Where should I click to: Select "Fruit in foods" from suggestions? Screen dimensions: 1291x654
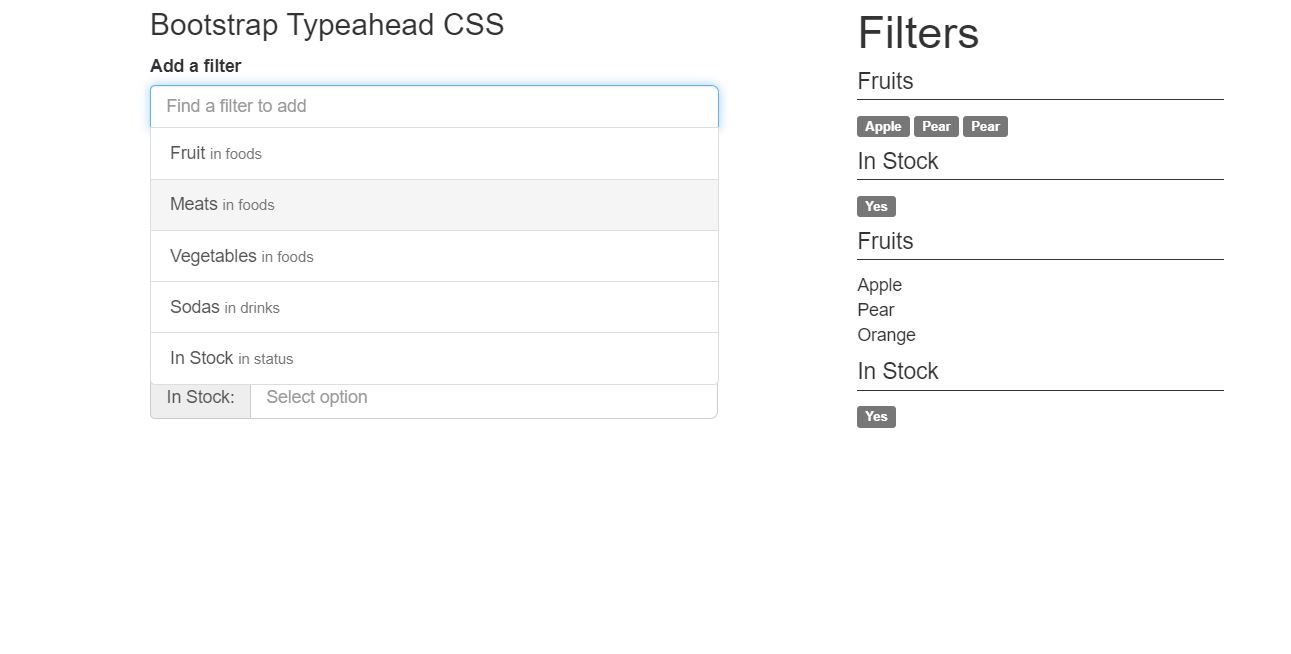pos(215,153)
